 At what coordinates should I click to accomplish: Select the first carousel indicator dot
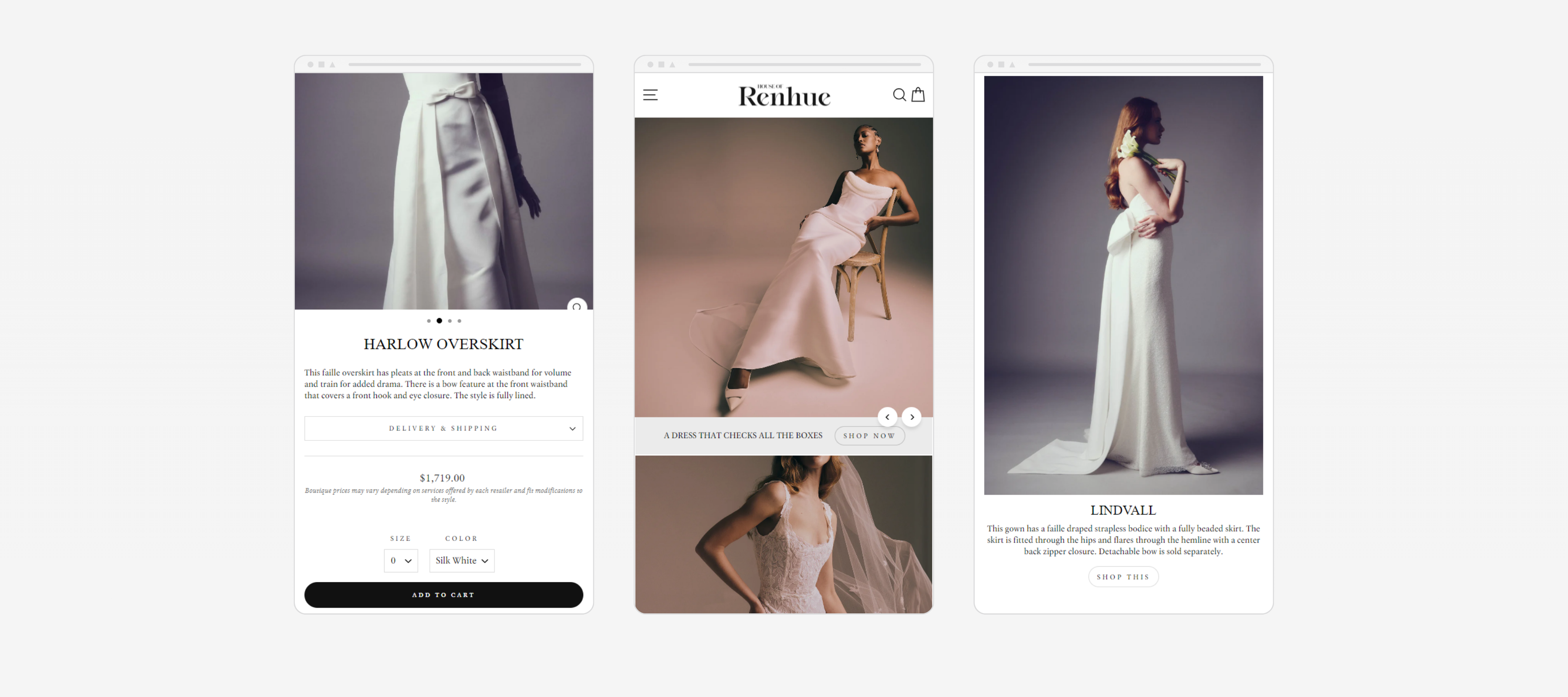[429, 321]
